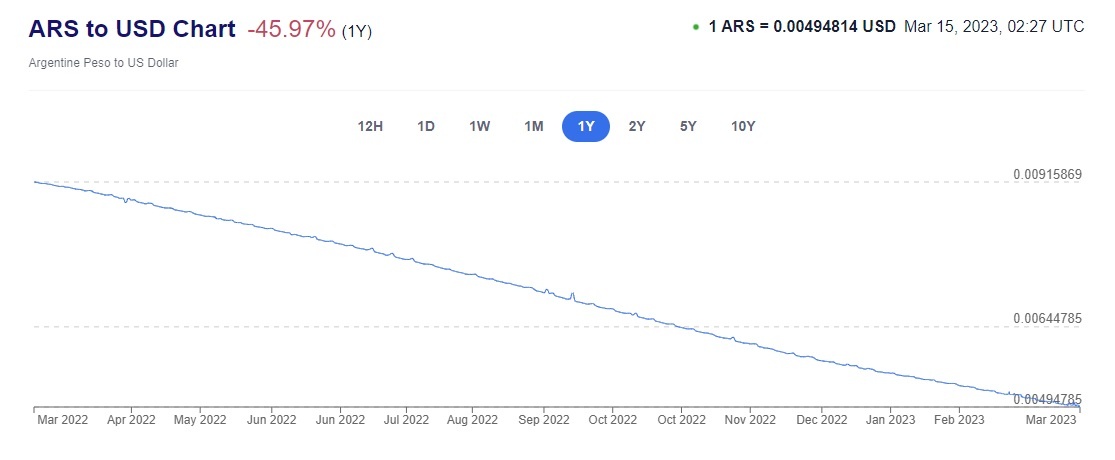Click the 0.00915869 high price label

1048,174
